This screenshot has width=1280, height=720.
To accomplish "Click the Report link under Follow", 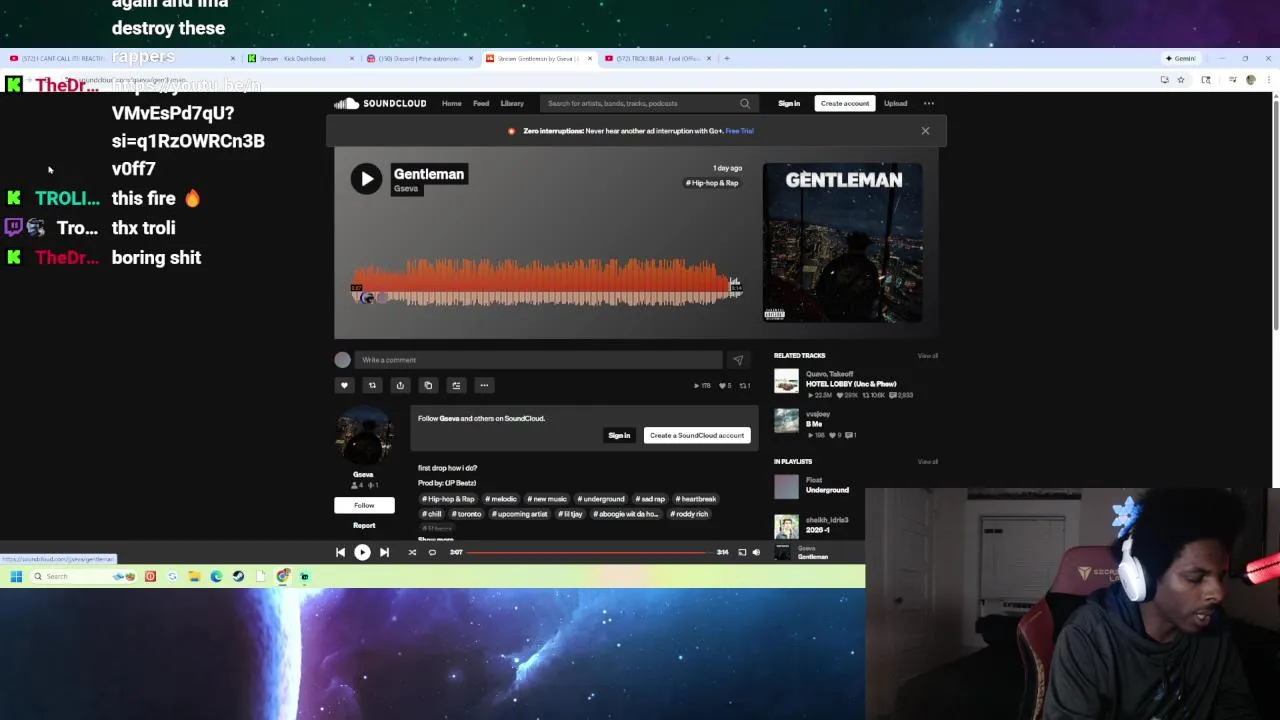I will tap(364, 525).
